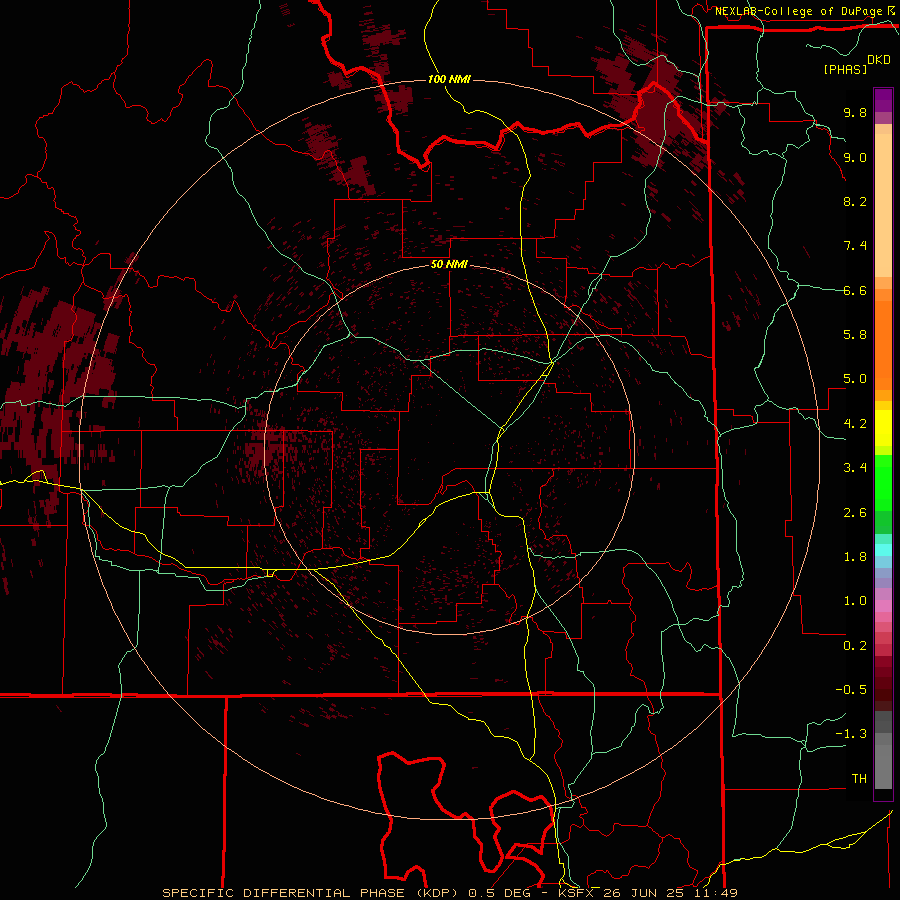This screenshot has width=900, height=900.
Task: Click the NEXLAB-College of DuPage credit text
Action: [x=798, y=11]
